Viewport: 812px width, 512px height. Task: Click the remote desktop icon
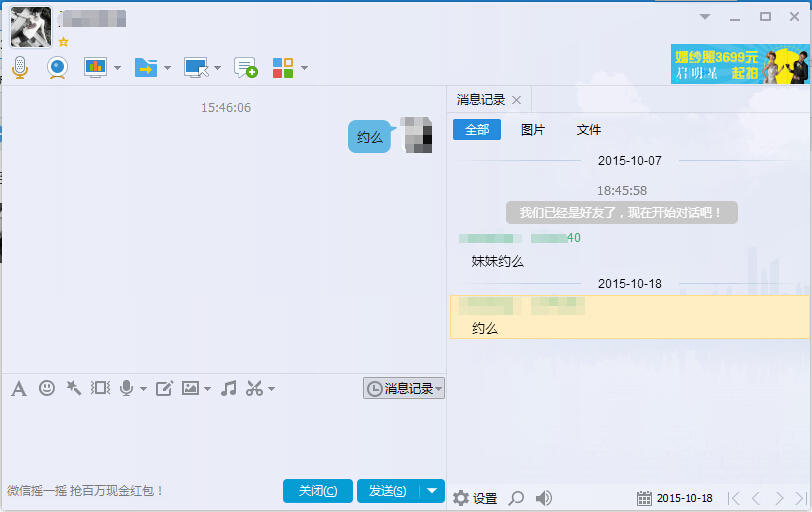click(196, 67)
